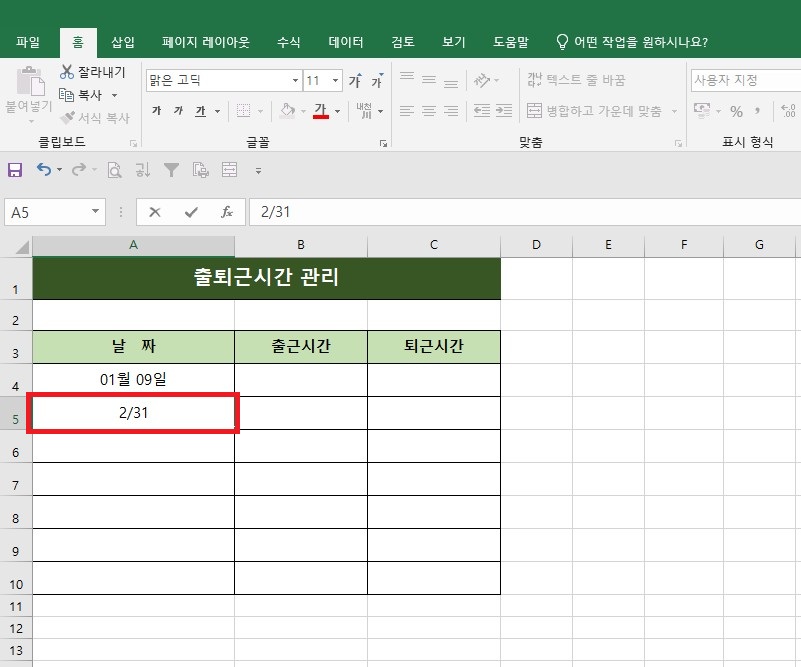Align text left

pos(407,110)
